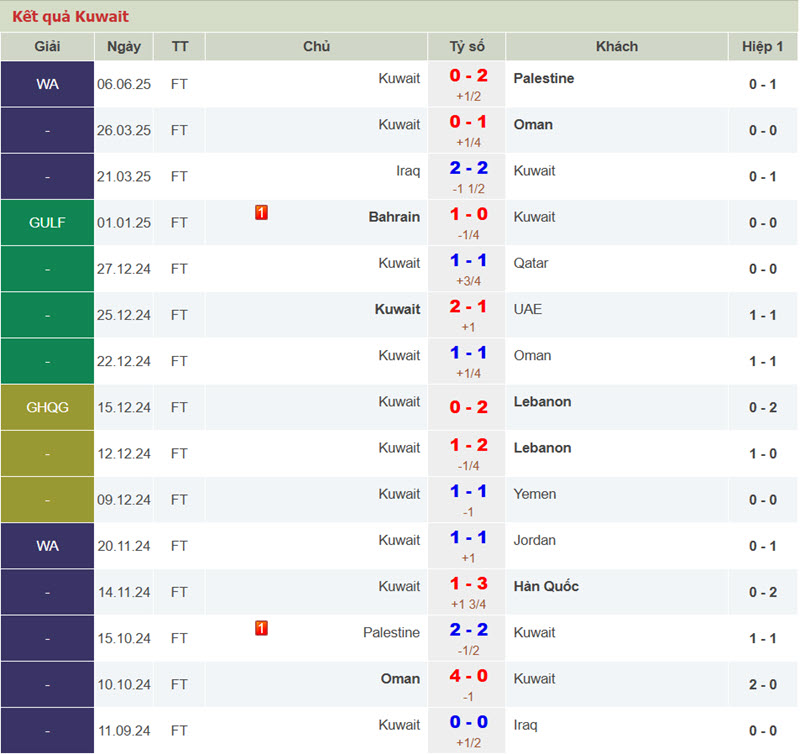The image size is (800, 754).
Task: Click away team UAE
Action: tap(528, 309)
